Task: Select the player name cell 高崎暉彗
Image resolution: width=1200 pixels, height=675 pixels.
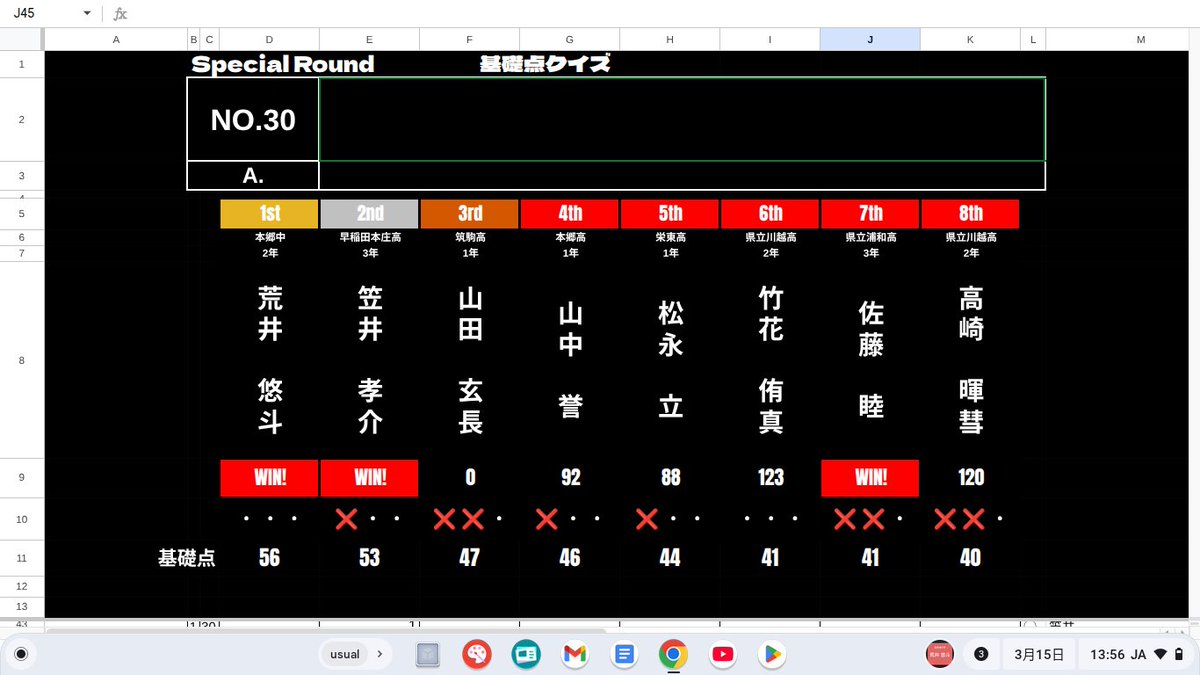Action: coord(970,360)
